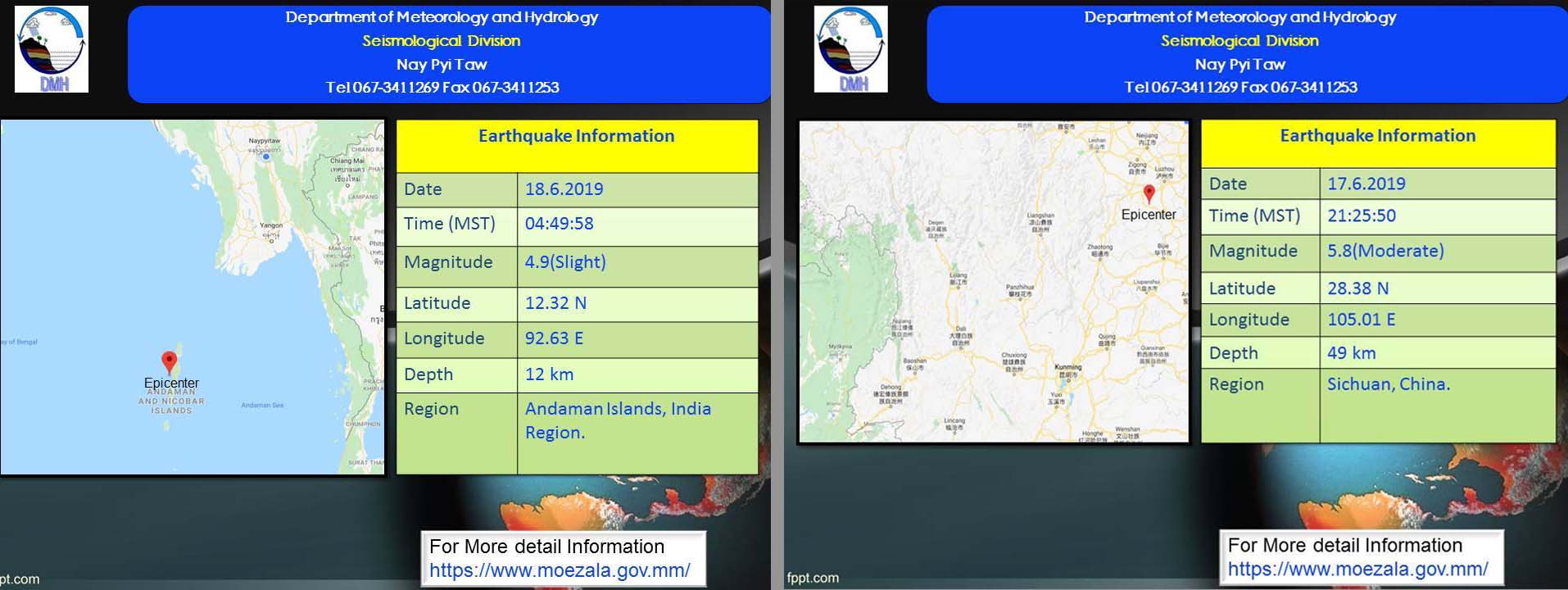Click the Panzhihua label on the Sichuan map
The image size is (1568, 590).
(x=1020, y=288)
